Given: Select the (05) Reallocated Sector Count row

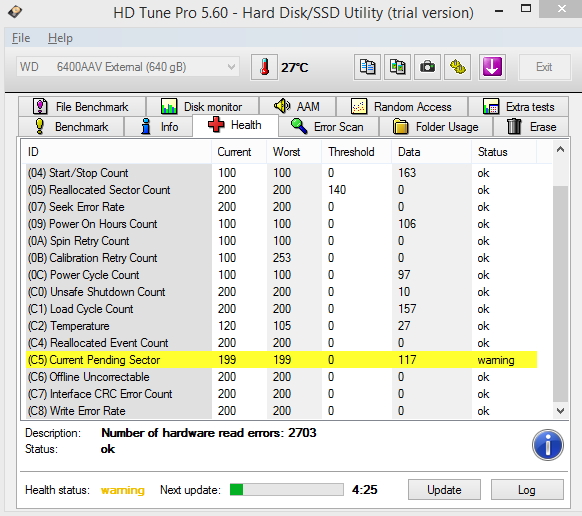Looking at the screenshot, I should [281, 190].
